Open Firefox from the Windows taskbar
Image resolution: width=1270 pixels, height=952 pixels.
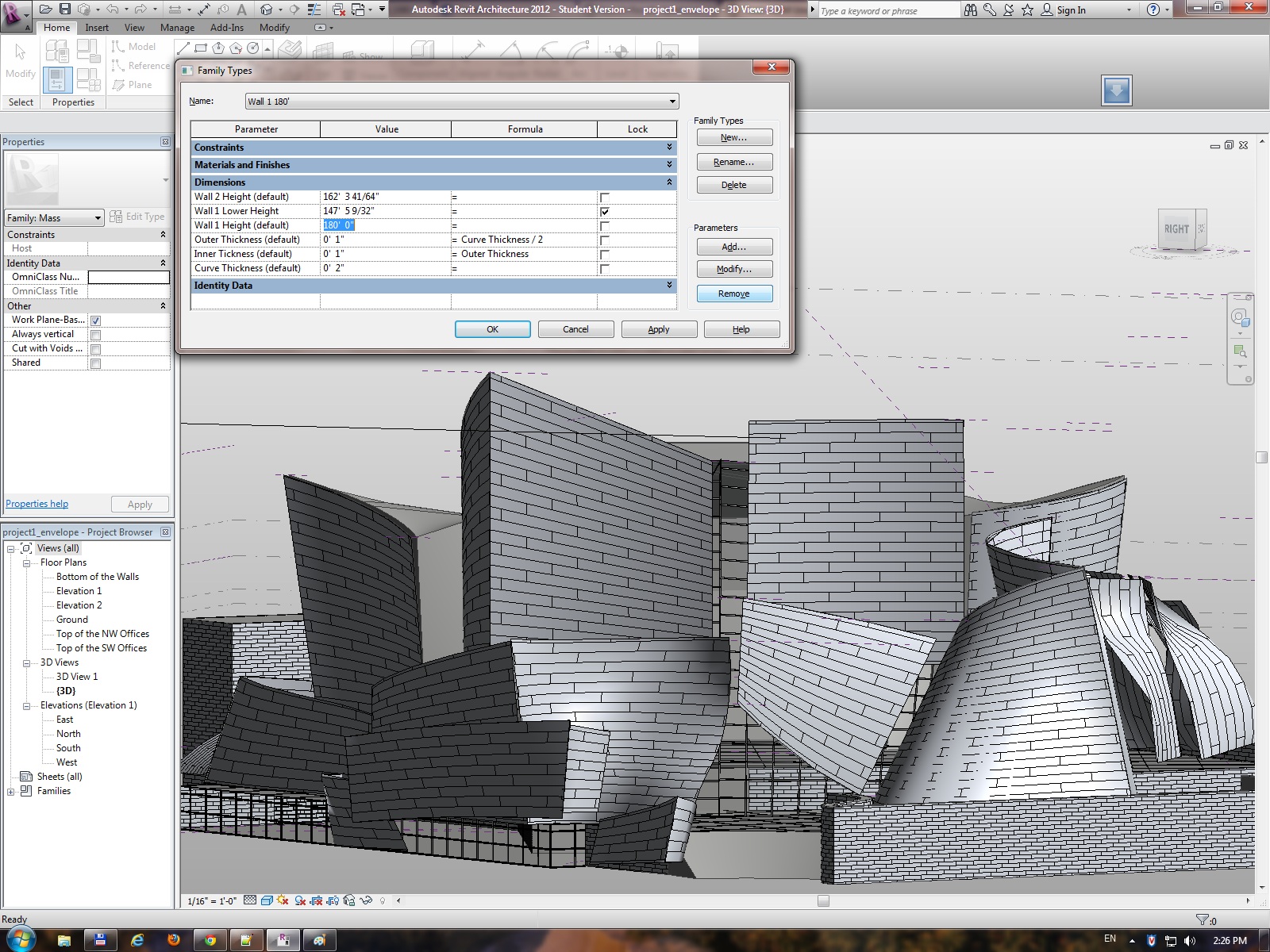[174, 940]
